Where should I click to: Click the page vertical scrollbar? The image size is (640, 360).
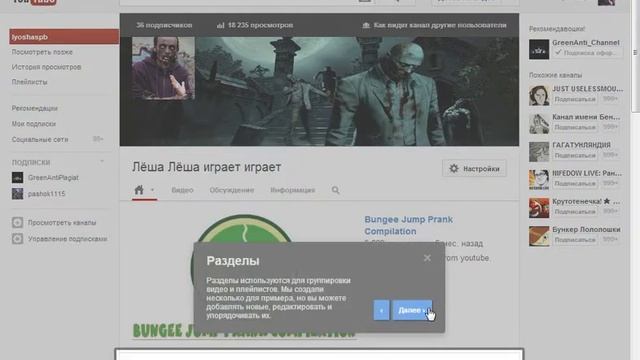pos(636,55)
